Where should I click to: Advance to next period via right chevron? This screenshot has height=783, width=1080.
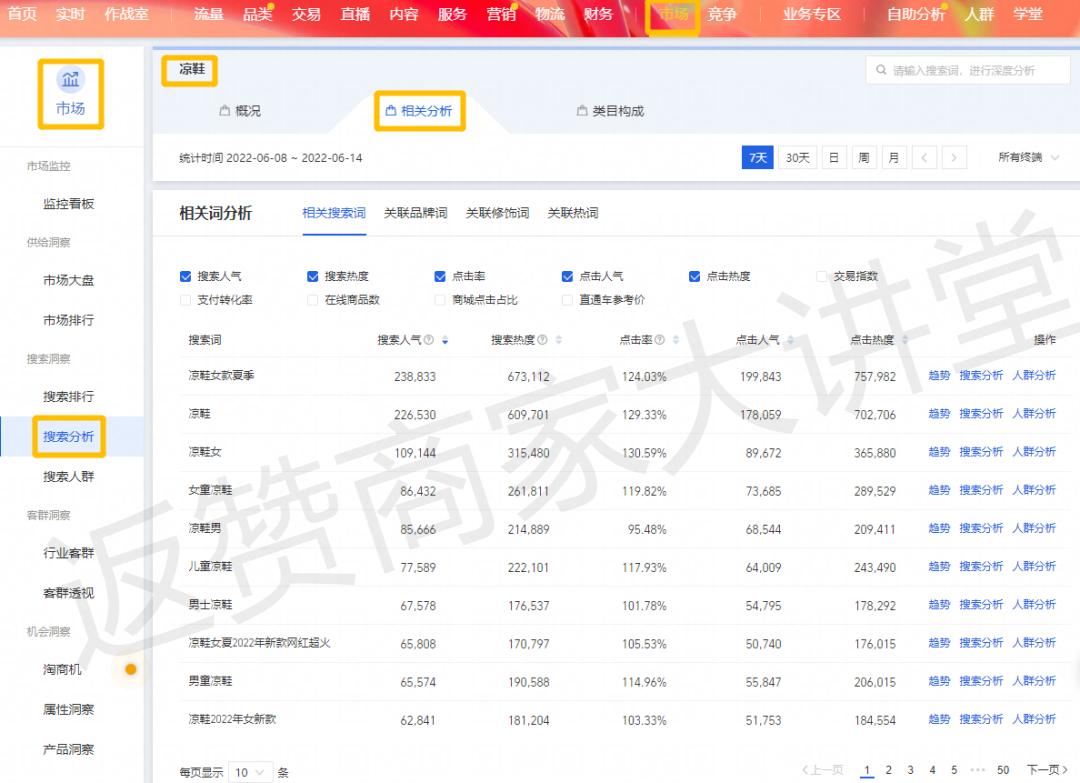955,158
